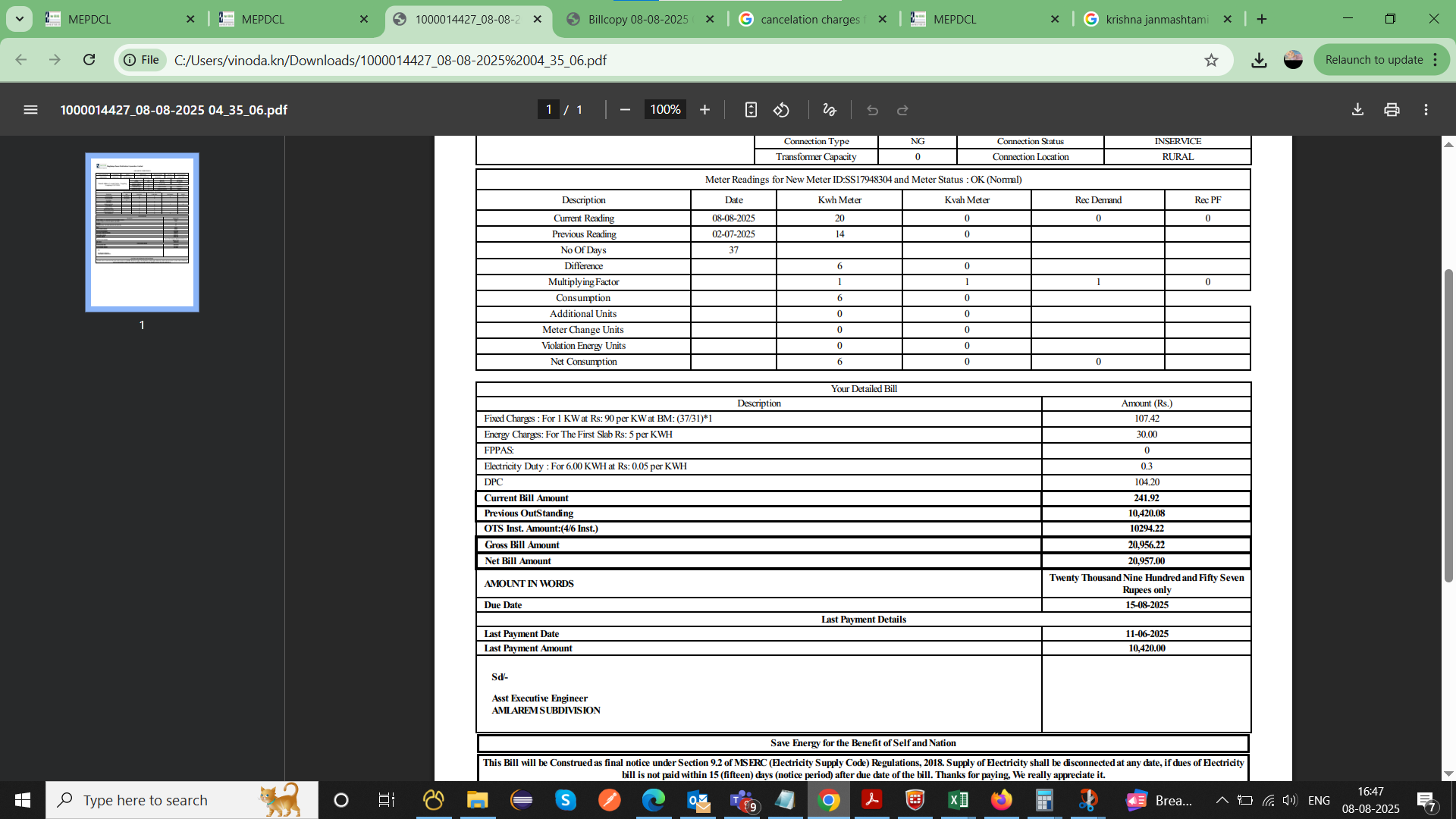Image resolution: width=1456 pixels, height=819 pixels.
Task: Click the Relaunch to update button
Action: 1373,60
